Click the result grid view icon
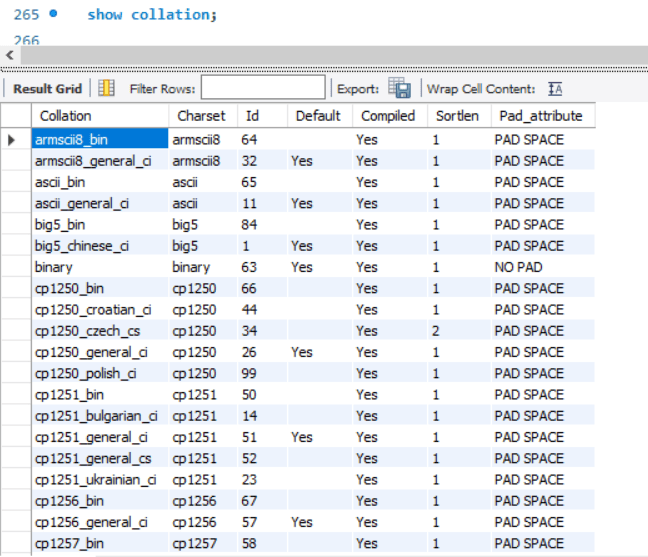 (x=106, y=88)
